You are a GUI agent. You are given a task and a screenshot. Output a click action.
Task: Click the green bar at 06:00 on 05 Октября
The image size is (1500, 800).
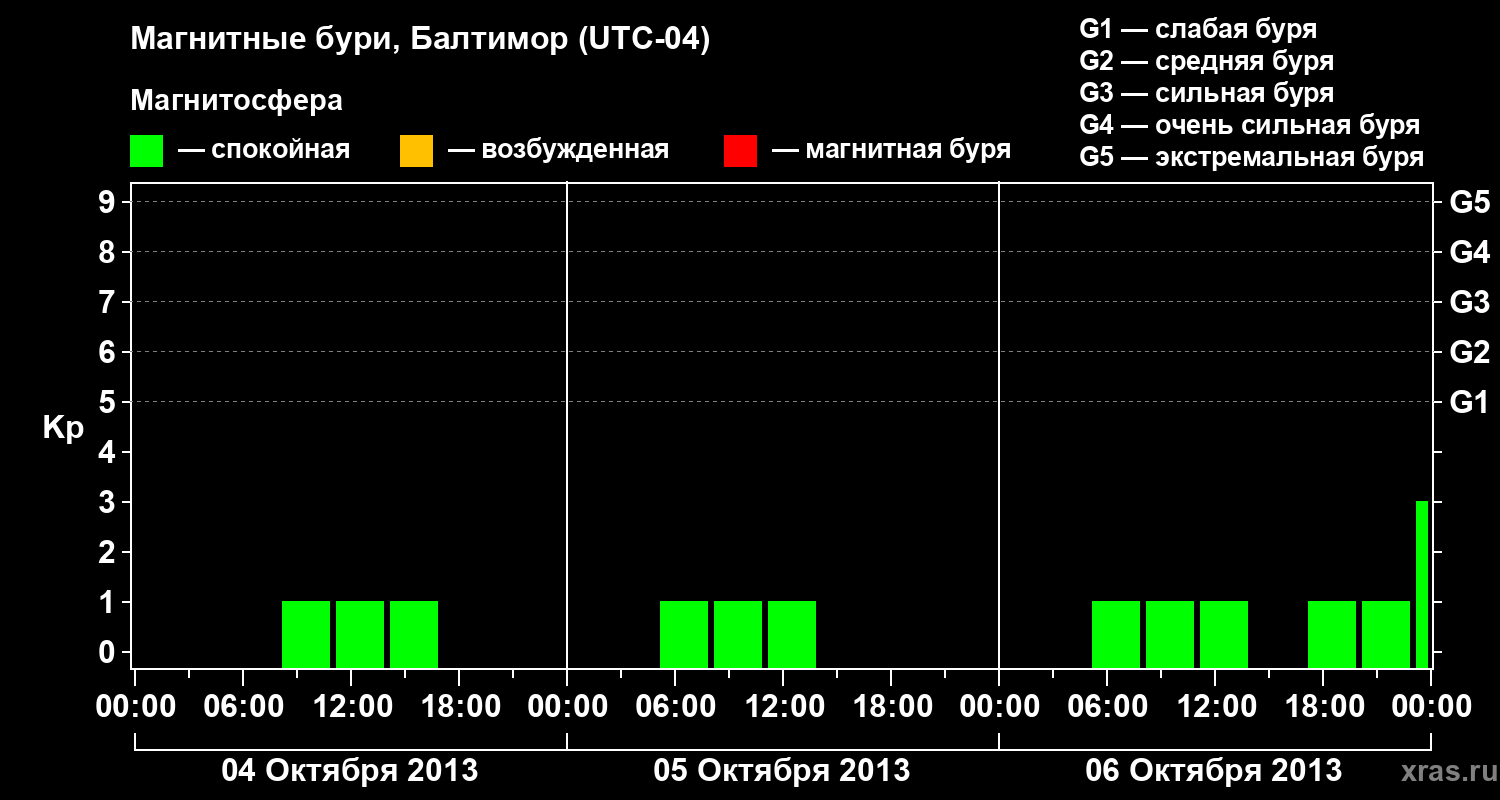pos(684,634)
